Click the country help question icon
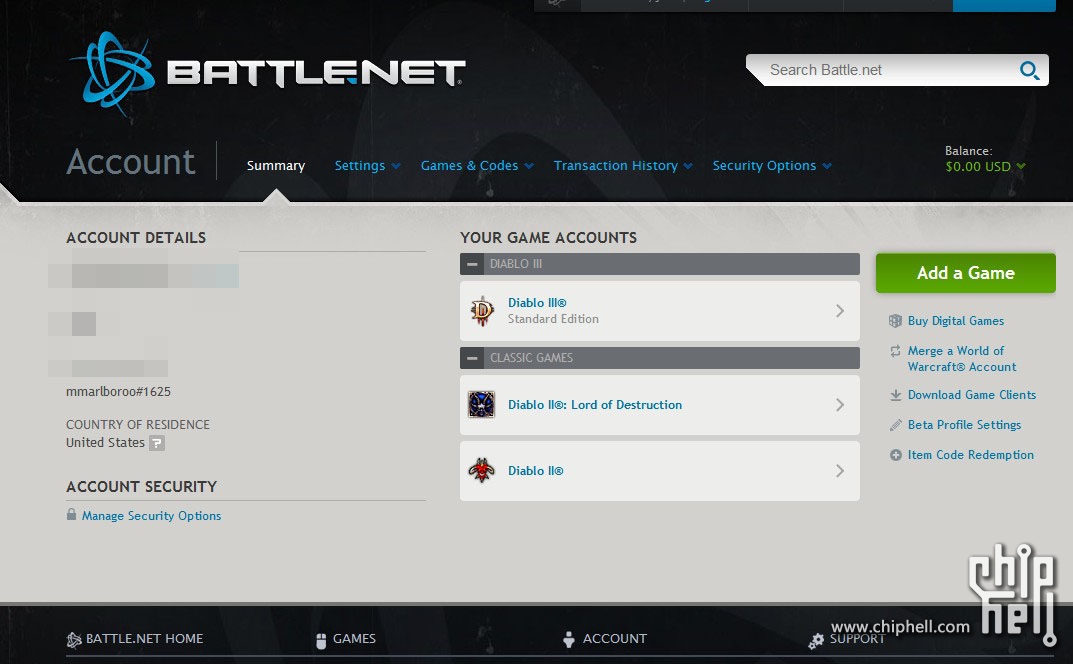Image resolution: width=1073 pixels, height=664 pixels. click(x=157, y=443)
